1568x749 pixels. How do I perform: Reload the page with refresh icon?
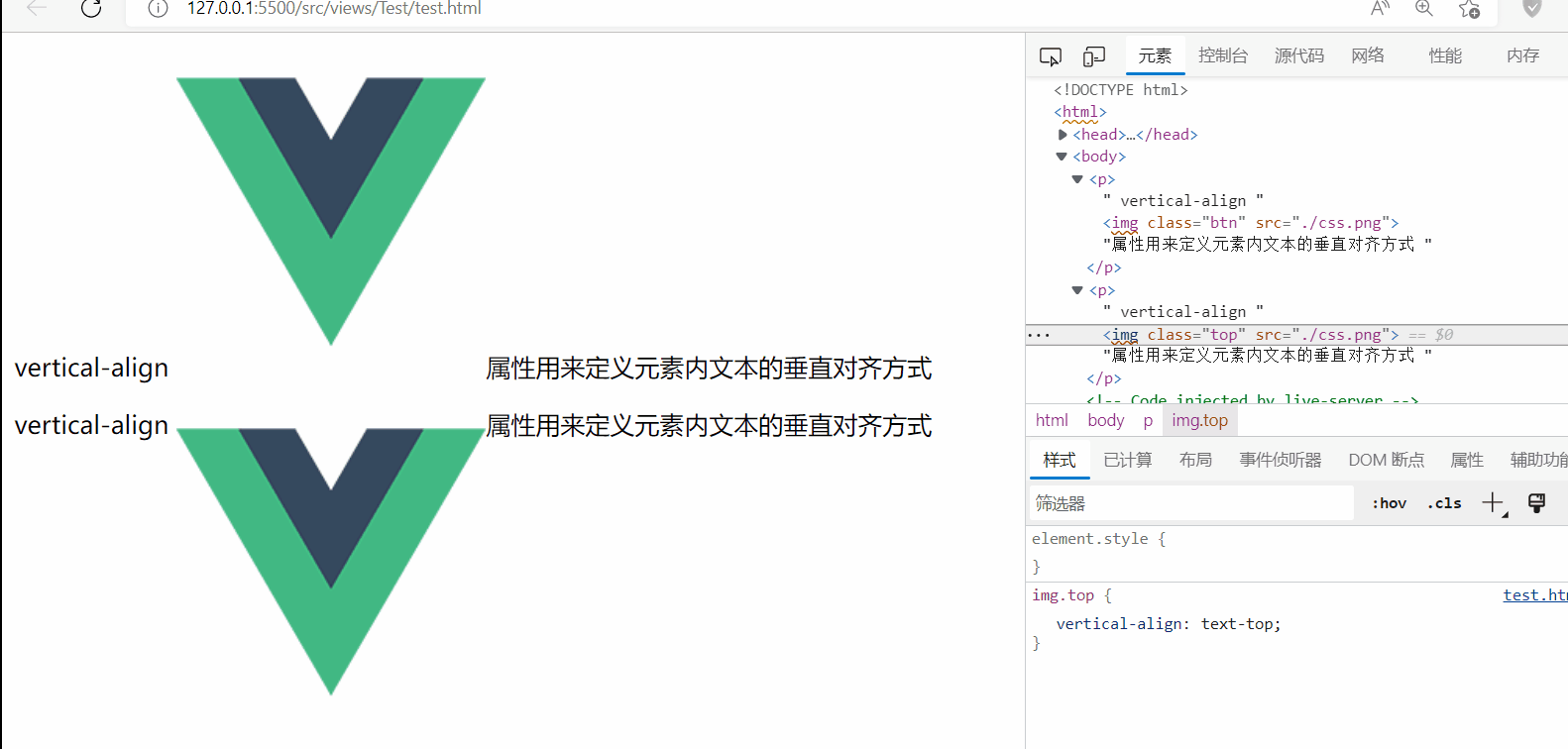coord(91,8)
